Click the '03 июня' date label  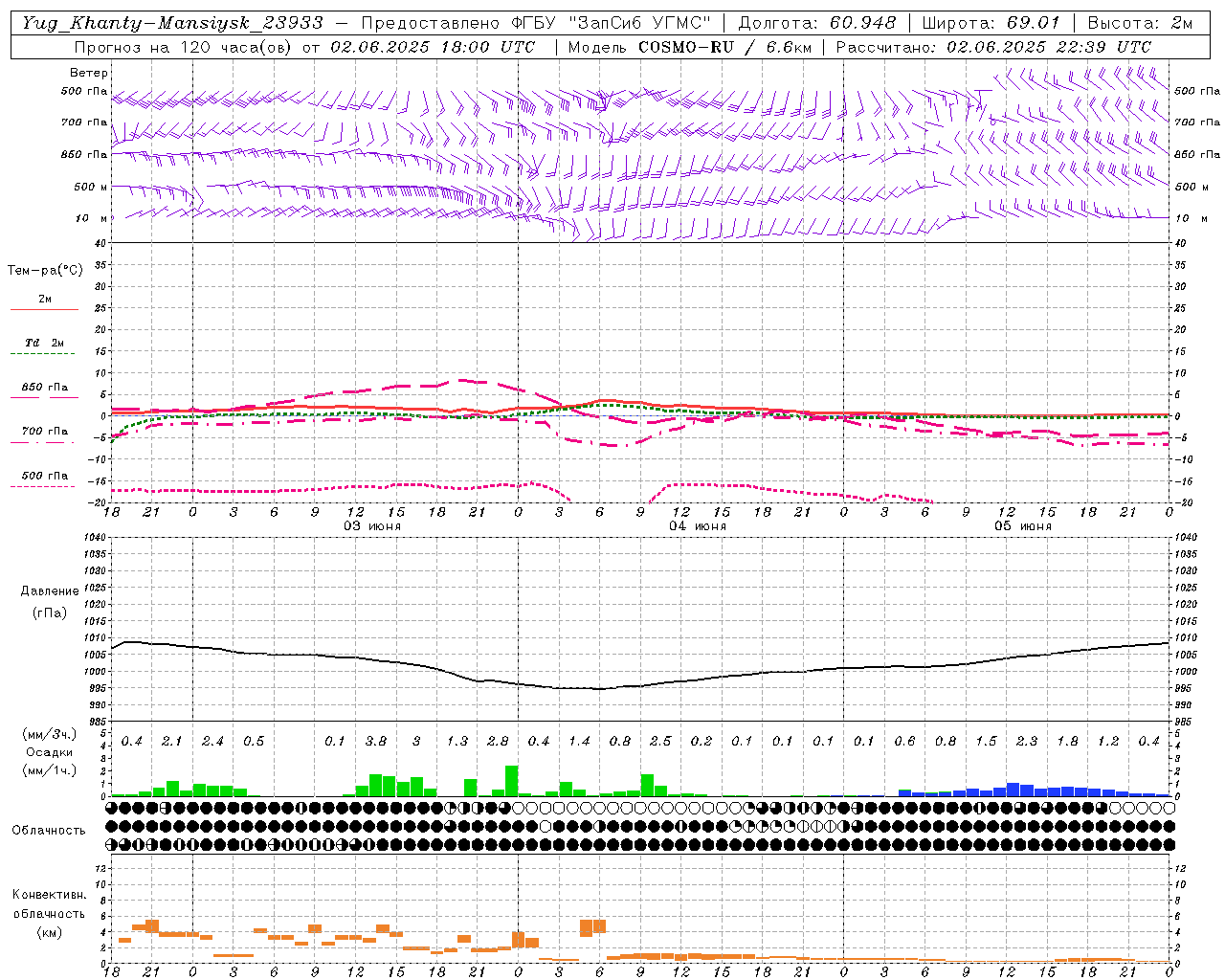pyautogui.click(x=372, y=526)
